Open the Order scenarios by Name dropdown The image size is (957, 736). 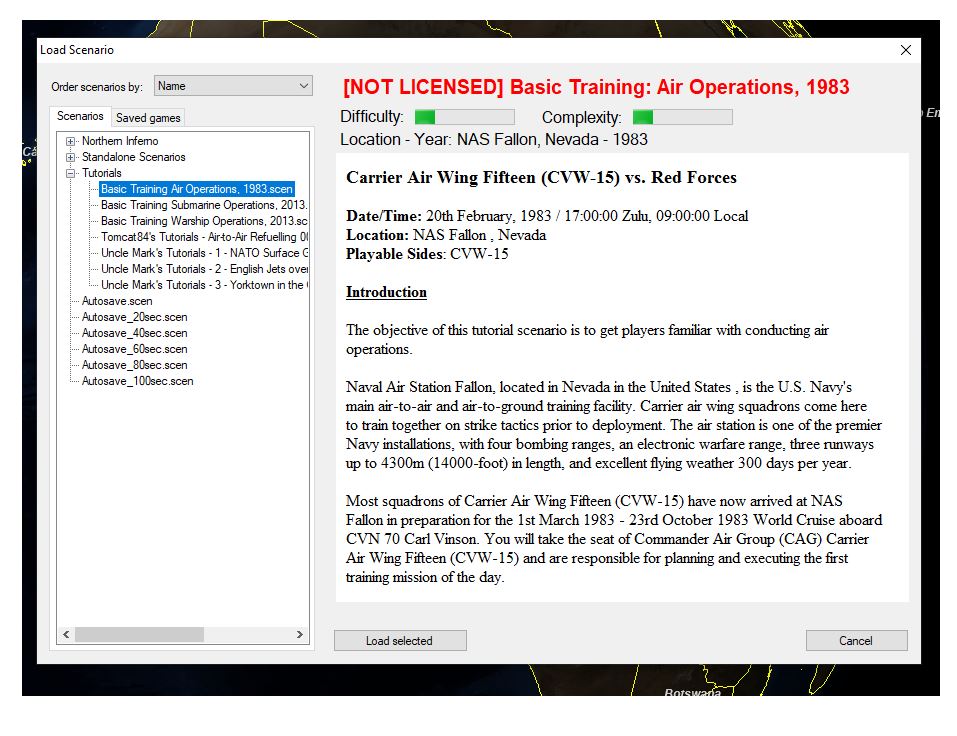[x=233, y=86]
